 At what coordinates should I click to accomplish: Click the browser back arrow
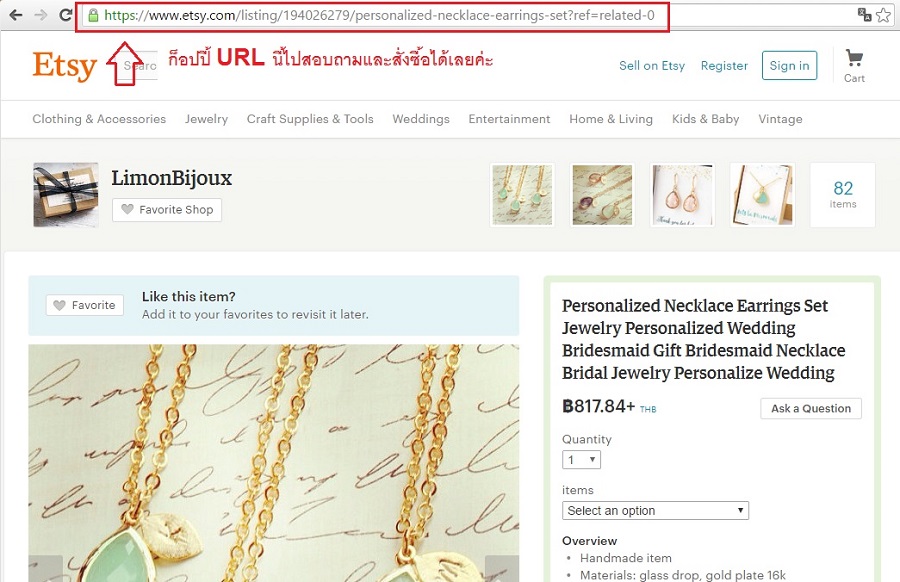point(15,15)
